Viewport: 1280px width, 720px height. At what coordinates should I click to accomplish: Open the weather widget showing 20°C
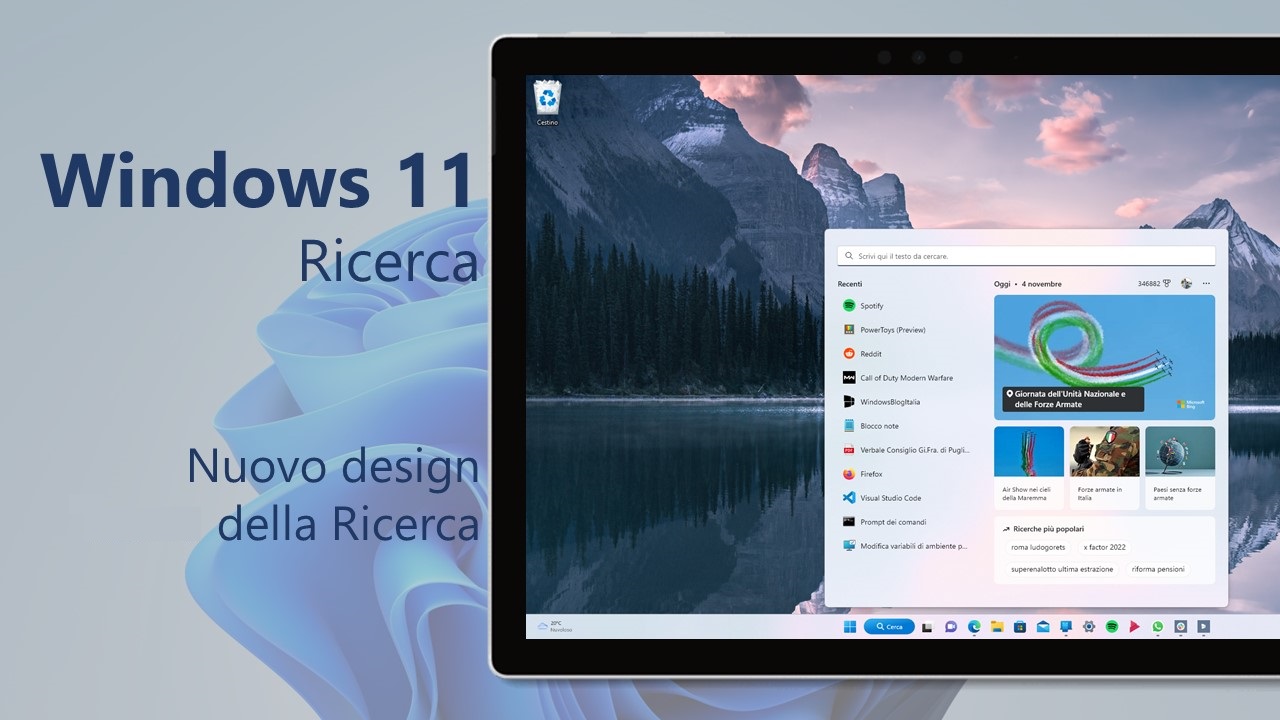[555, 626]
